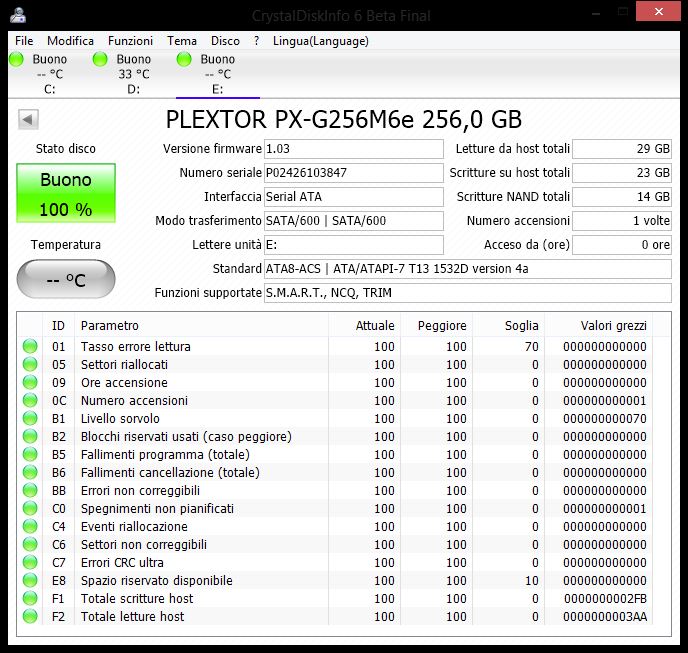Select raw value '0000000002FB'
The height and width of the screenshot is (653, 688).
click(605, 598)
